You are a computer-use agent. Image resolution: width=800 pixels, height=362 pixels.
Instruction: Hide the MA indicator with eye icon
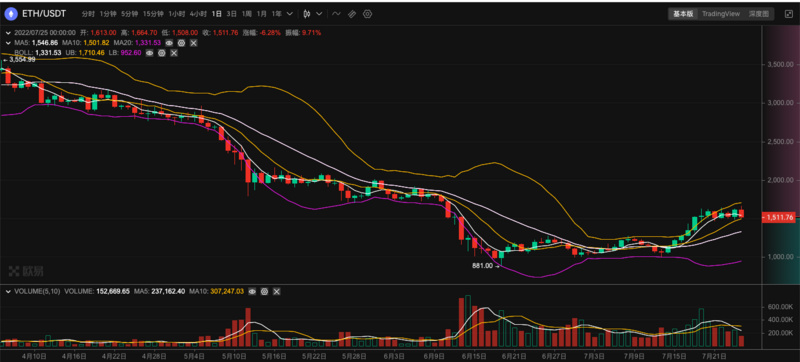click(x=169, y=43)
